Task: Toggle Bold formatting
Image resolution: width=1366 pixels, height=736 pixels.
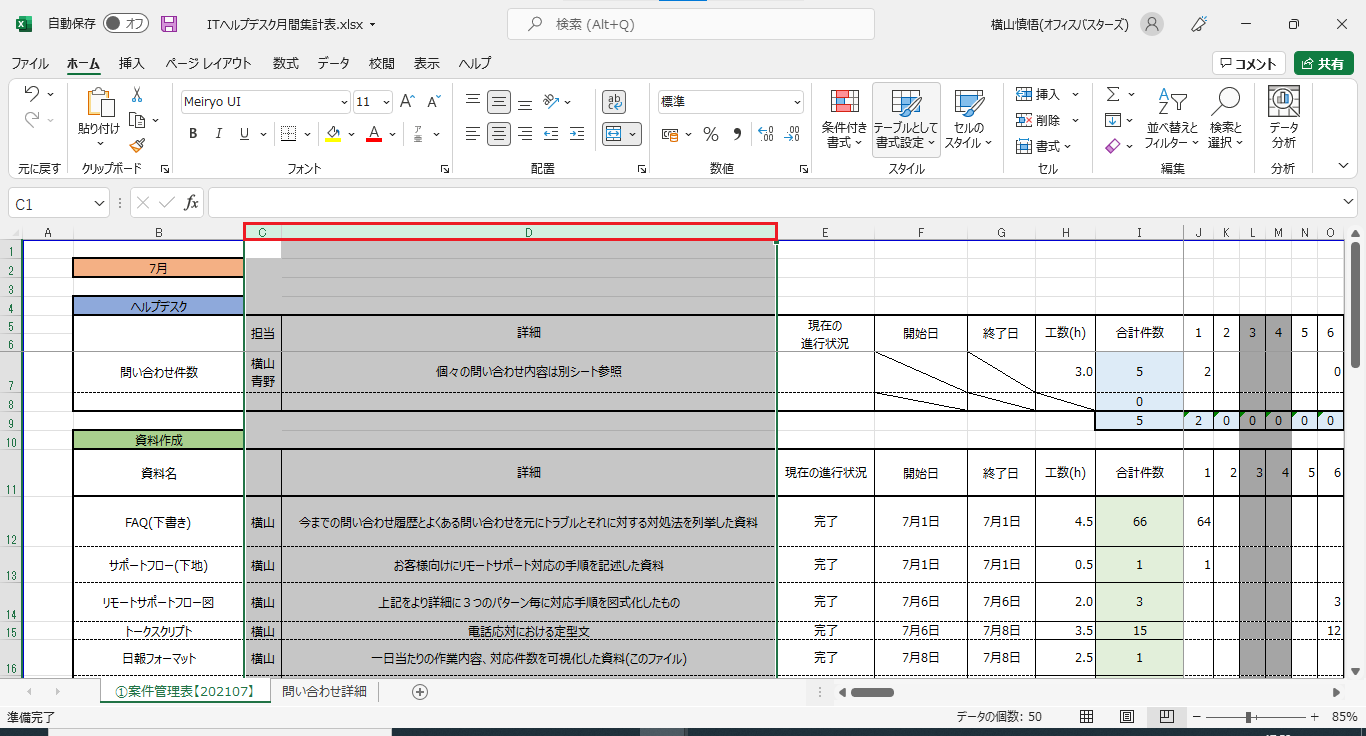Action: 192,134
